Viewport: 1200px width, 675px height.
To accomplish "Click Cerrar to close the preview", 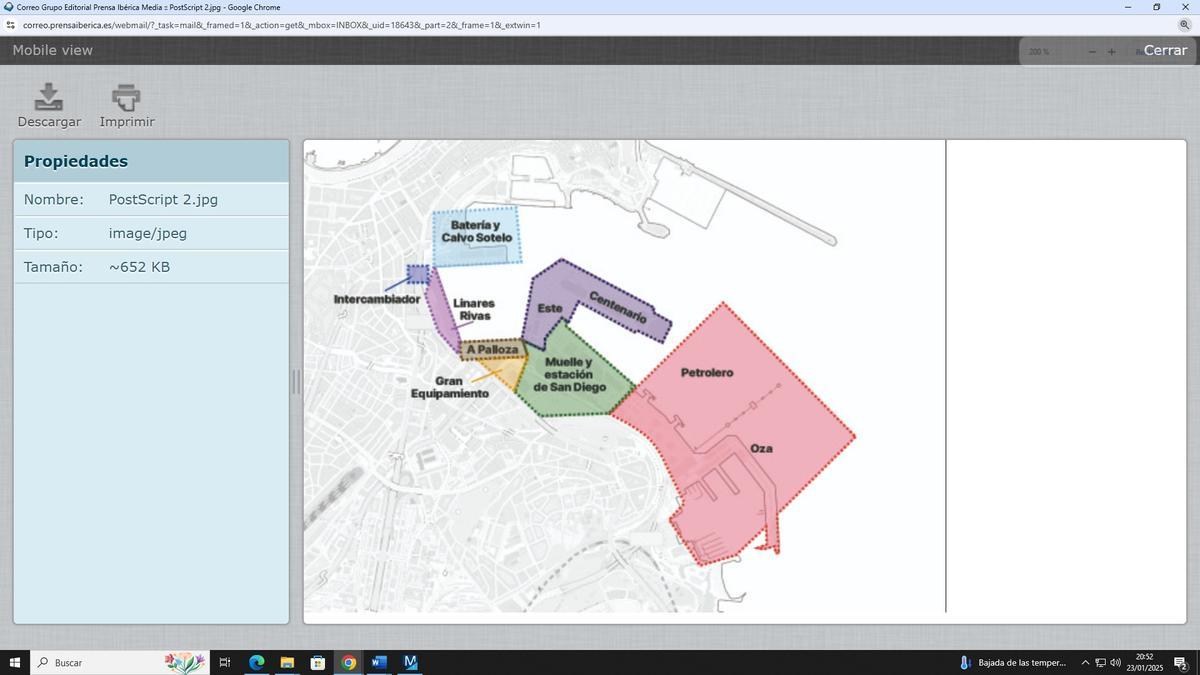I will (x=1165, y=50).
